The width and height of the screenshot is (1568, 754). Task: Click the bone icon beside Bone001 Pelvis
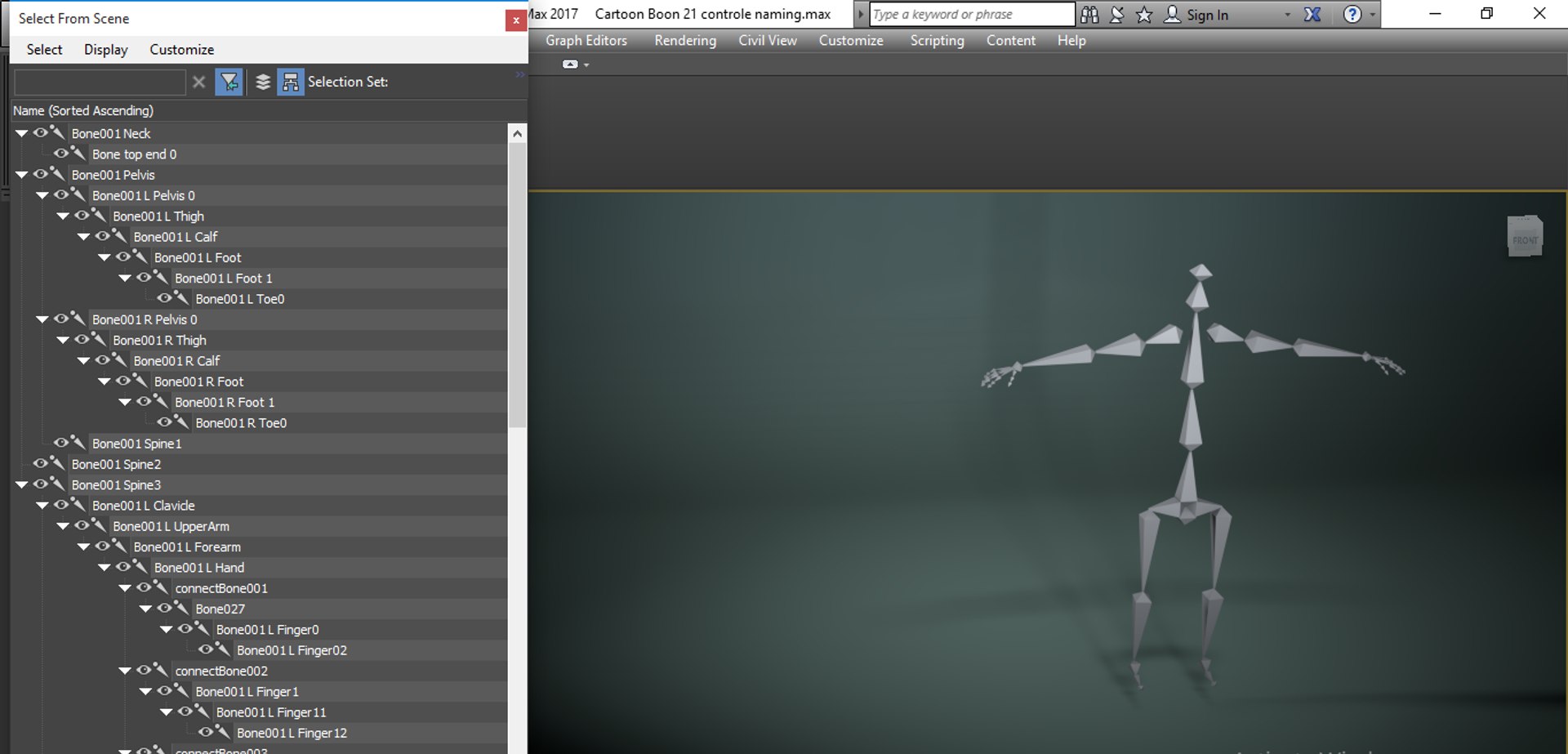coord(57,174)
